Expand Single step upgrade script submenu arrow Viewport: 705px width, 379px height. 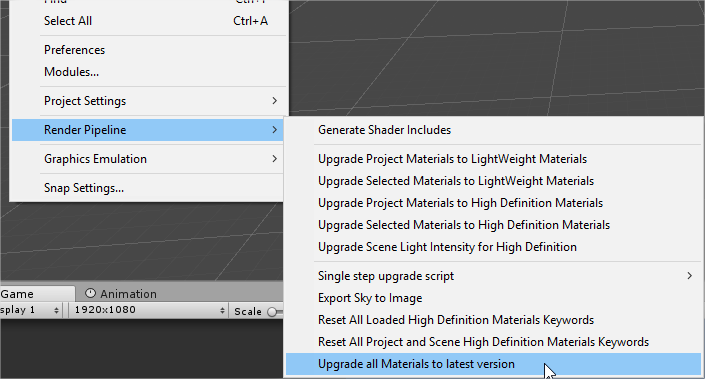690,276
